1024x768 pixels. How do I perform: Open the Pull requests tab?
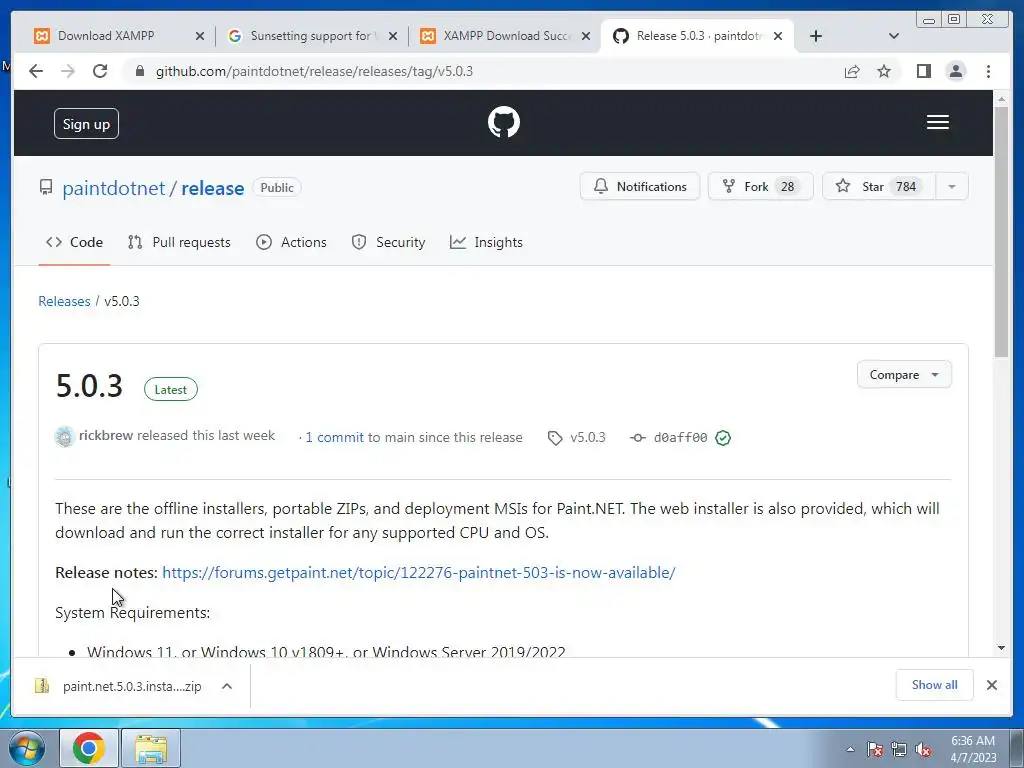coord(179,242)
